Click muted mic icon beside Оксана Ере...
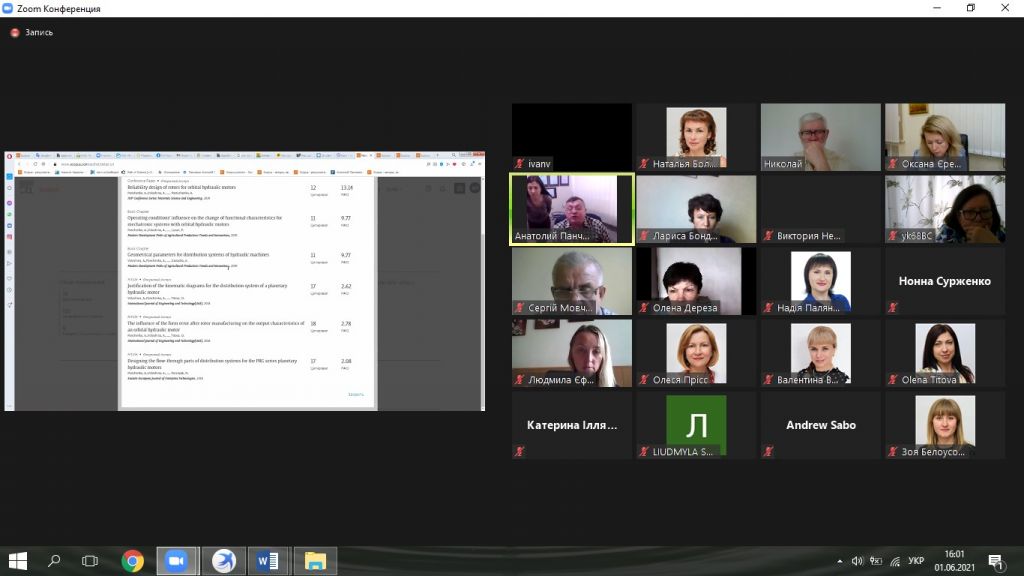 pyautogui.click(x=893, y=164)
